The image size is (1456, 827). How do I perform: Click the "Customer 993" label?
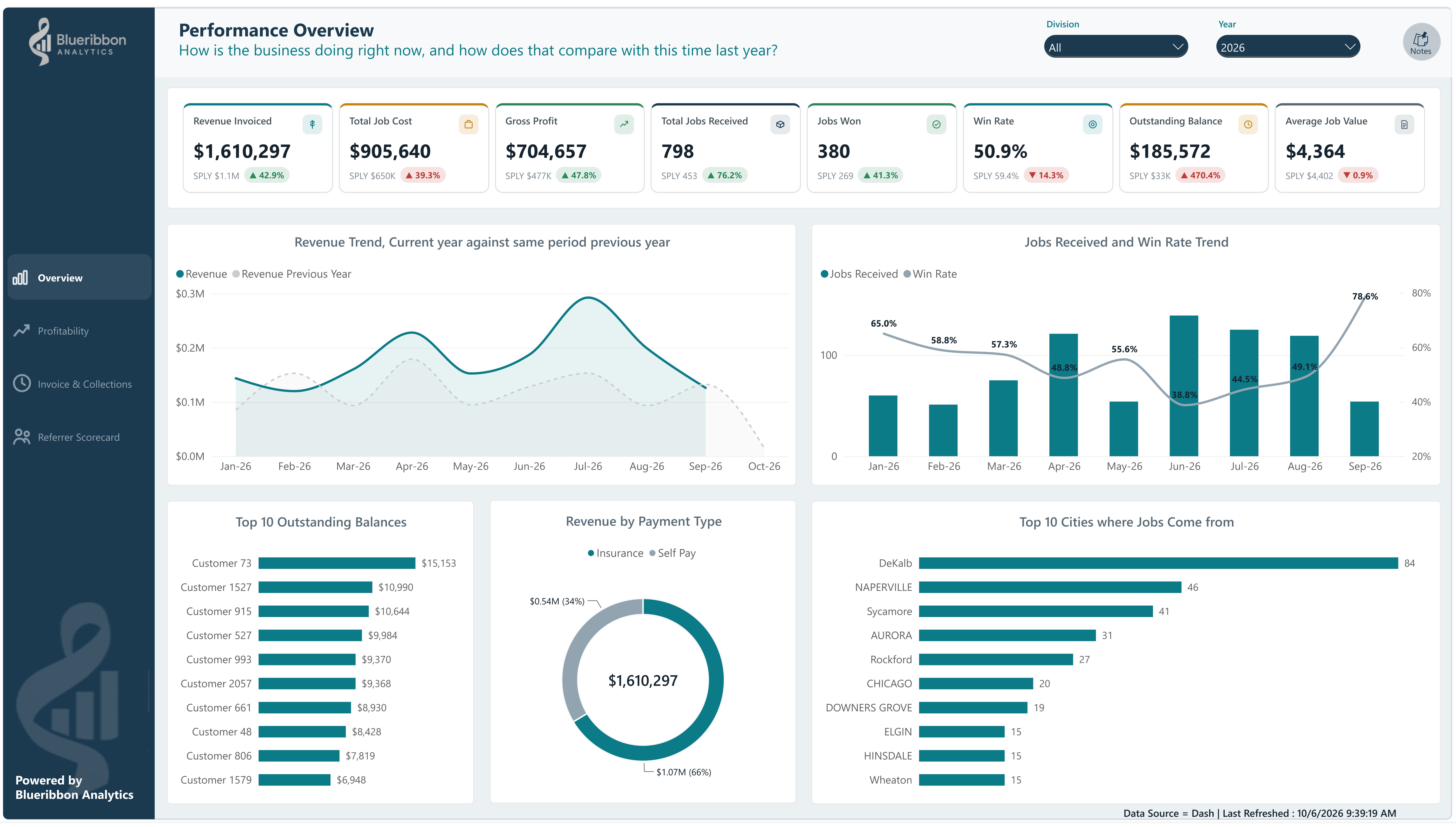point(219,659)
